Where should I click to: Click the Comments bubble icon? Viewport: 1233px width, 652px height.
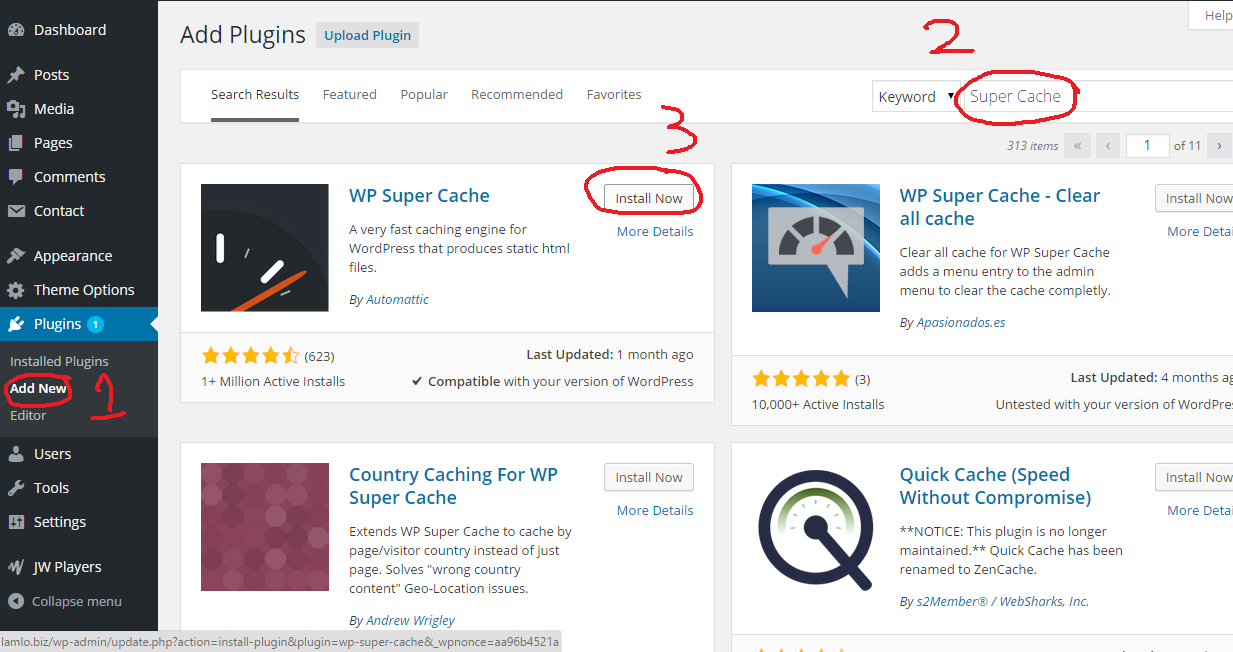pyautogui.click(x=16, y=177)
